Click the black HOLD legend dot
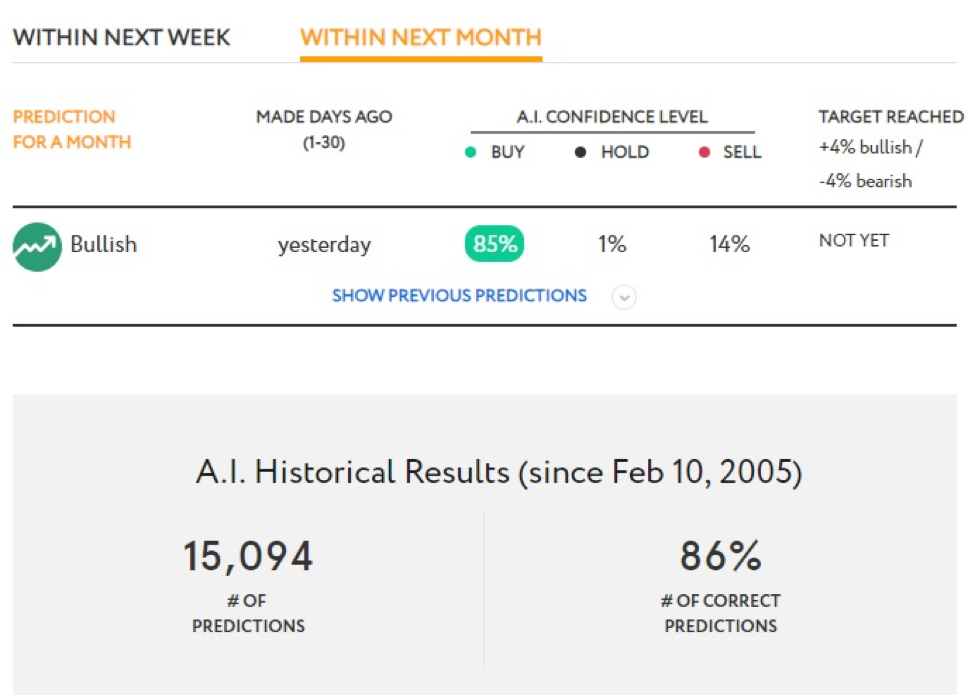 point(580,152)
